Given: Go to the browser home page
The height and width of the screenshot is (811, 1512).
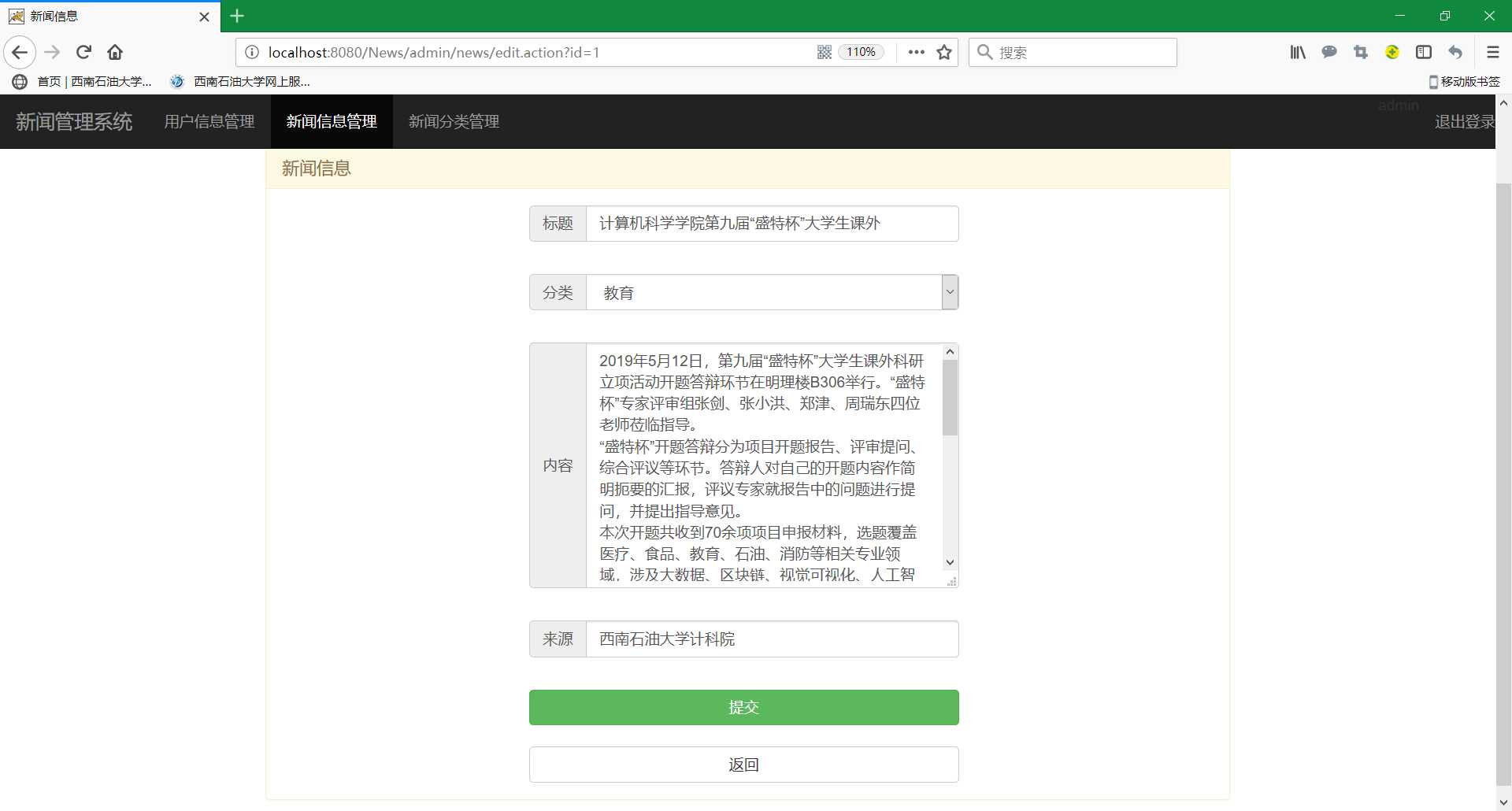Looking at the screenshot, I should point(115,53).
